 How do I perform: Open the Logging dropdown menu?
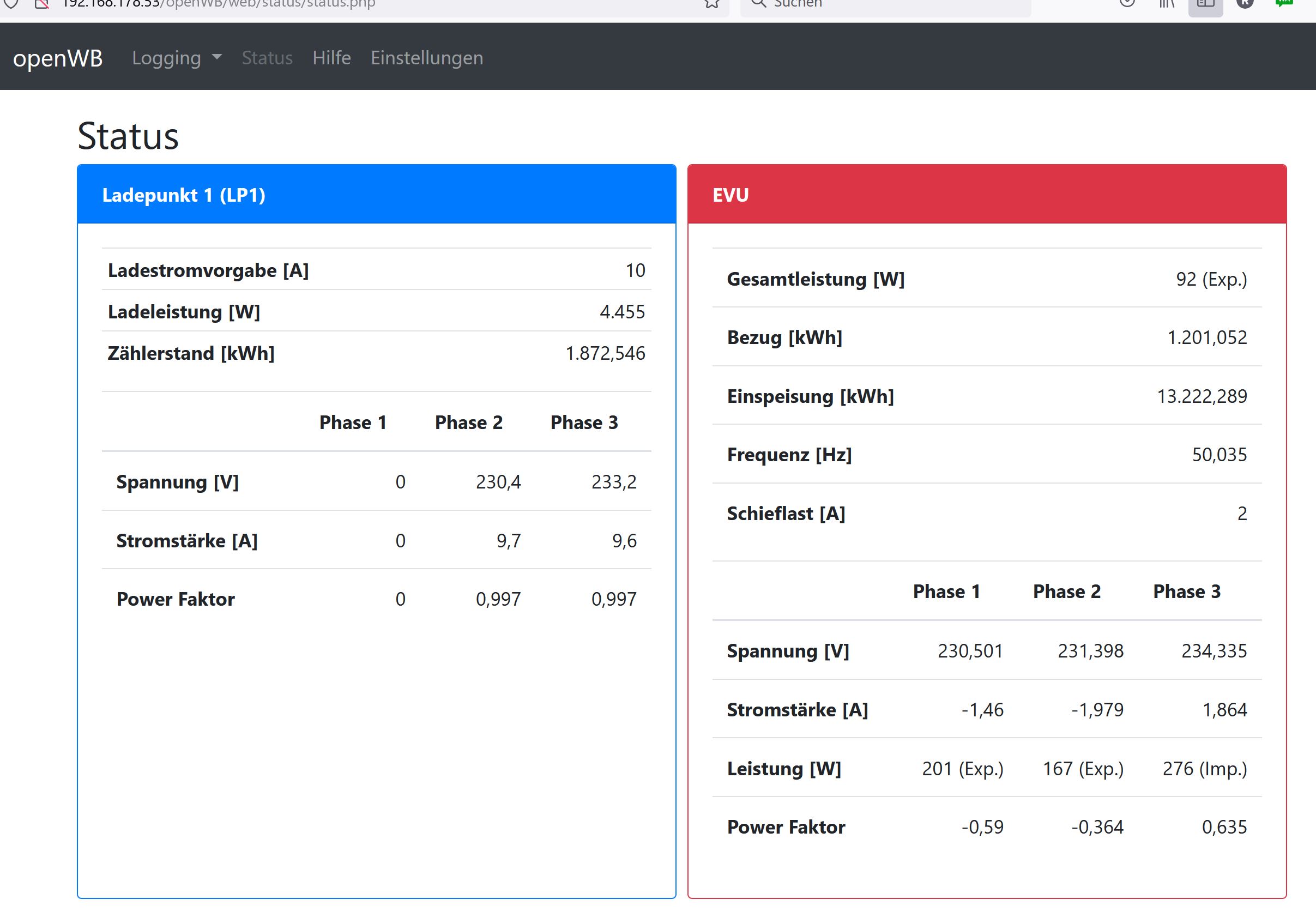point(166,58)
